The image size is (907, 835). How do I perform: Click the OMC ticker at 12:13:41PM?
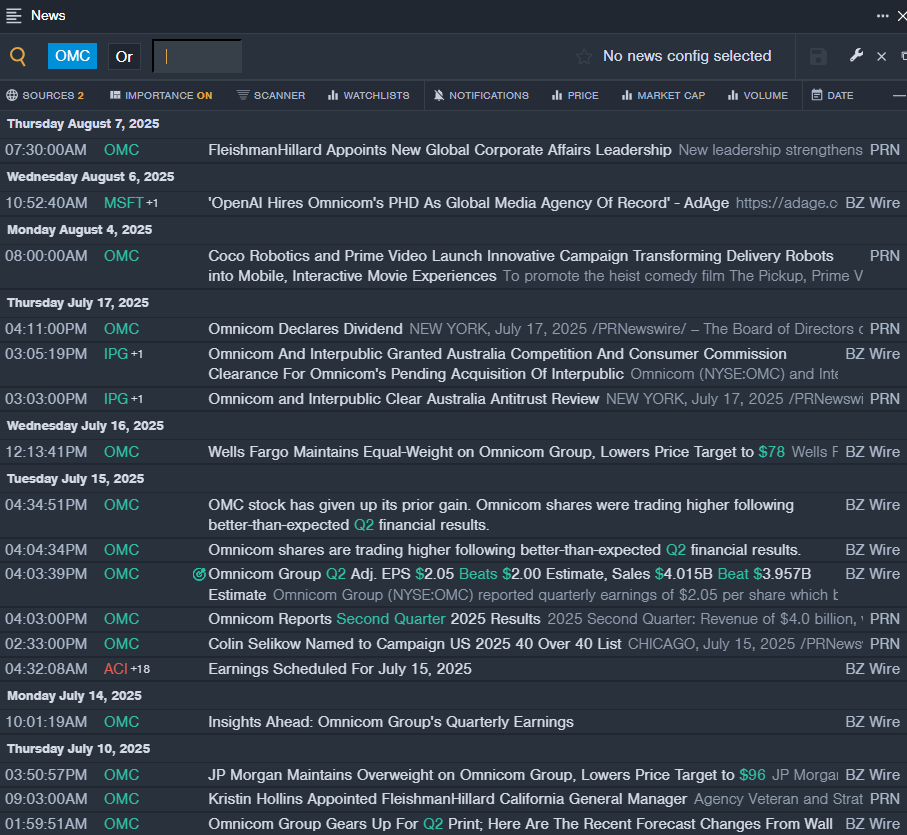click(121, 452)
